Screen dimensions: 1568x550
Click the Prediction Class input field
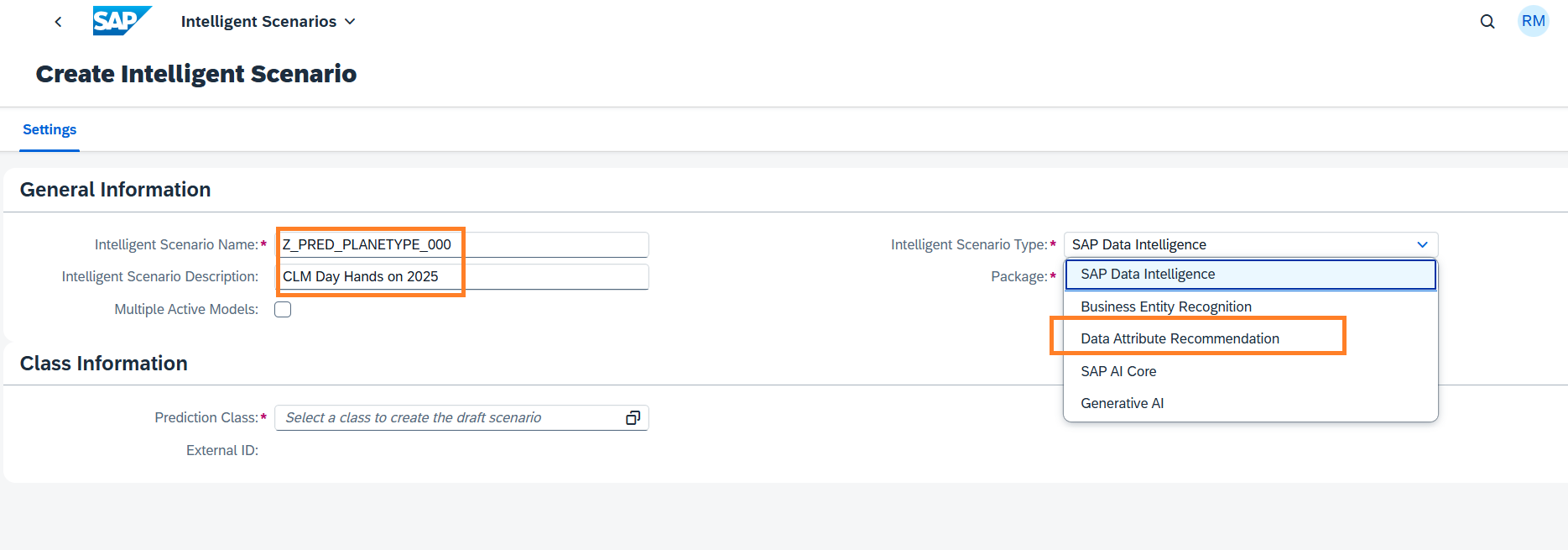(x=449, y=418)
